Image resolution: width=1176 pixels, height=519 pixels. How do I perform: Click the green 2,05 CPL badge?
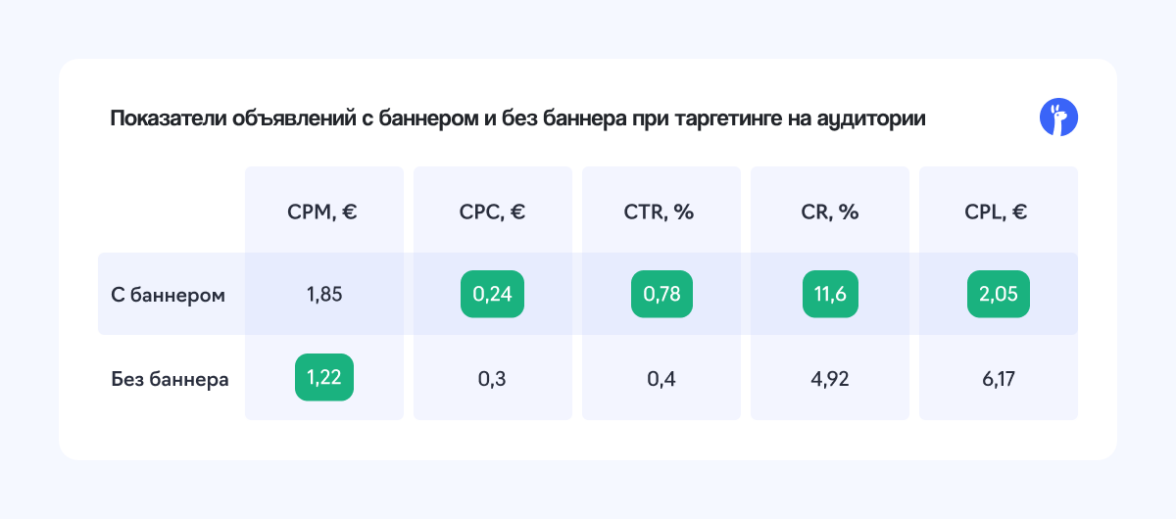coord(998,295)
